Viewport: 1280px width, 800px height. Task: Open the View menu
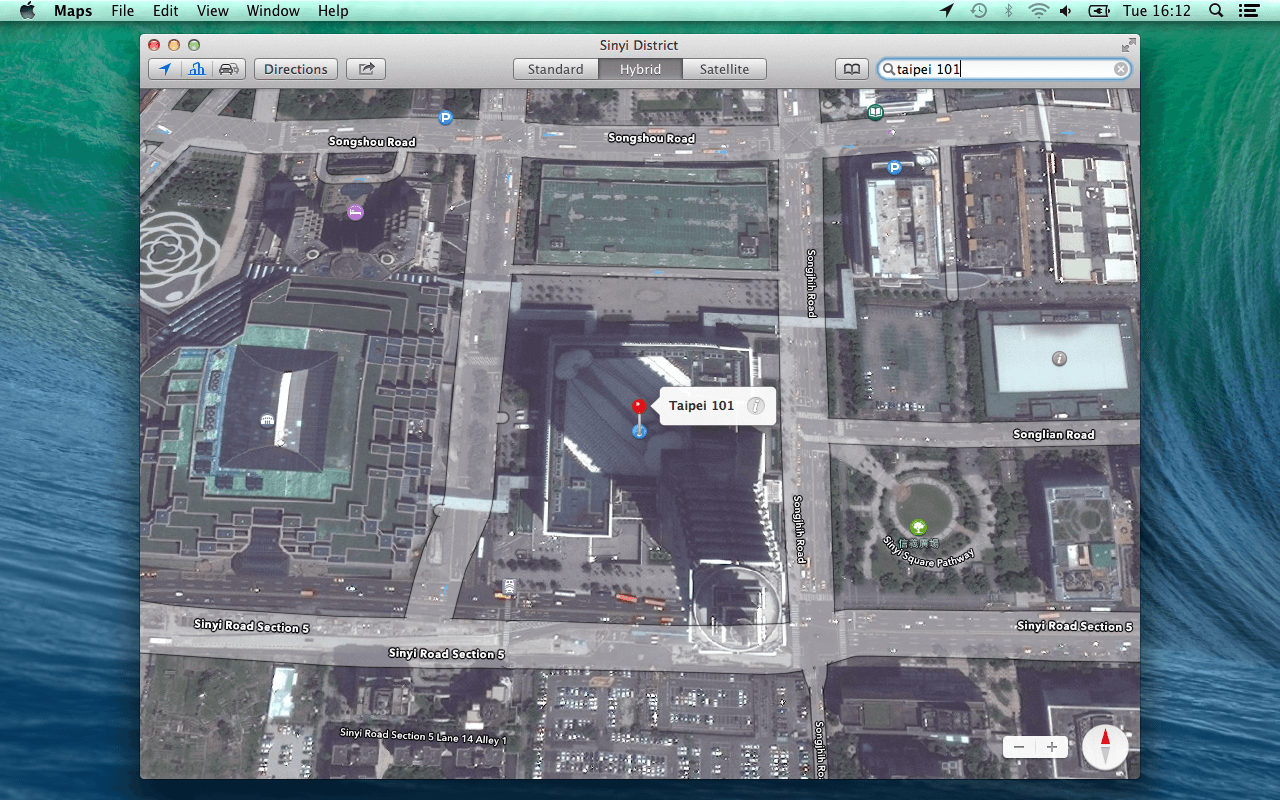(213, 11)
